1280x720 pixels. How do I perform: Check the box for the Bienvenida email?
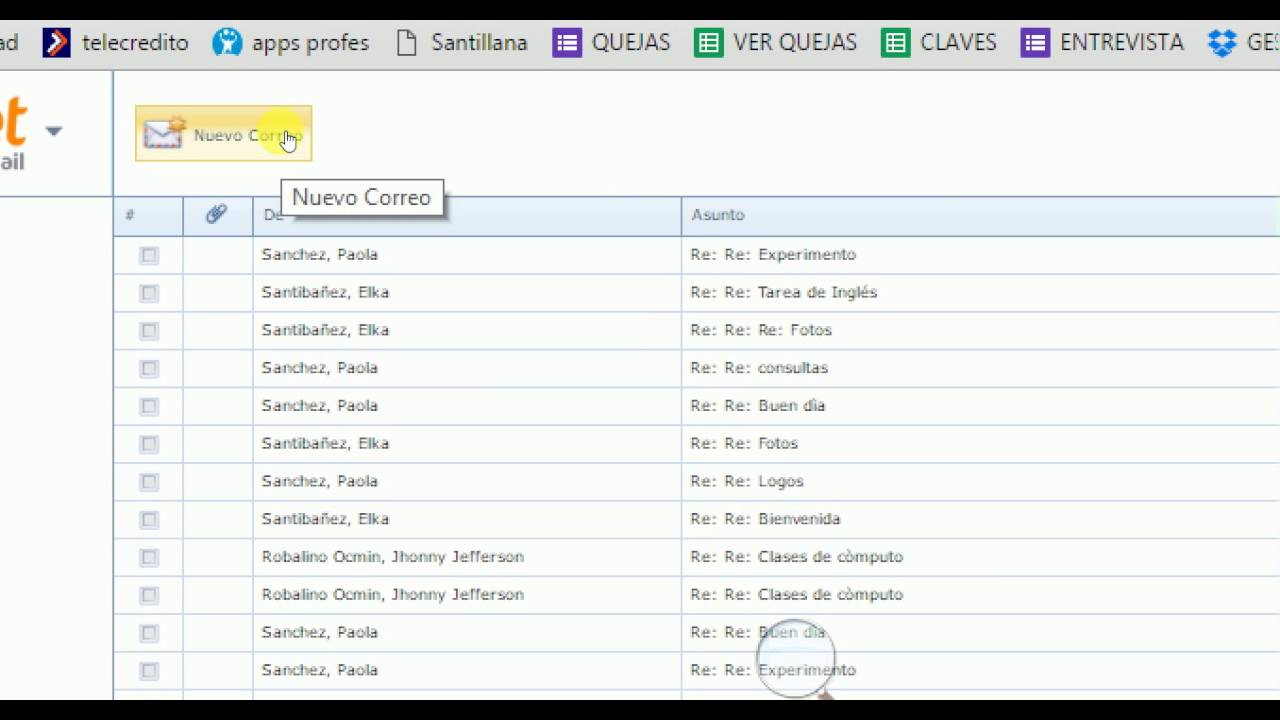pyautogui.click(x=149, y=520)
